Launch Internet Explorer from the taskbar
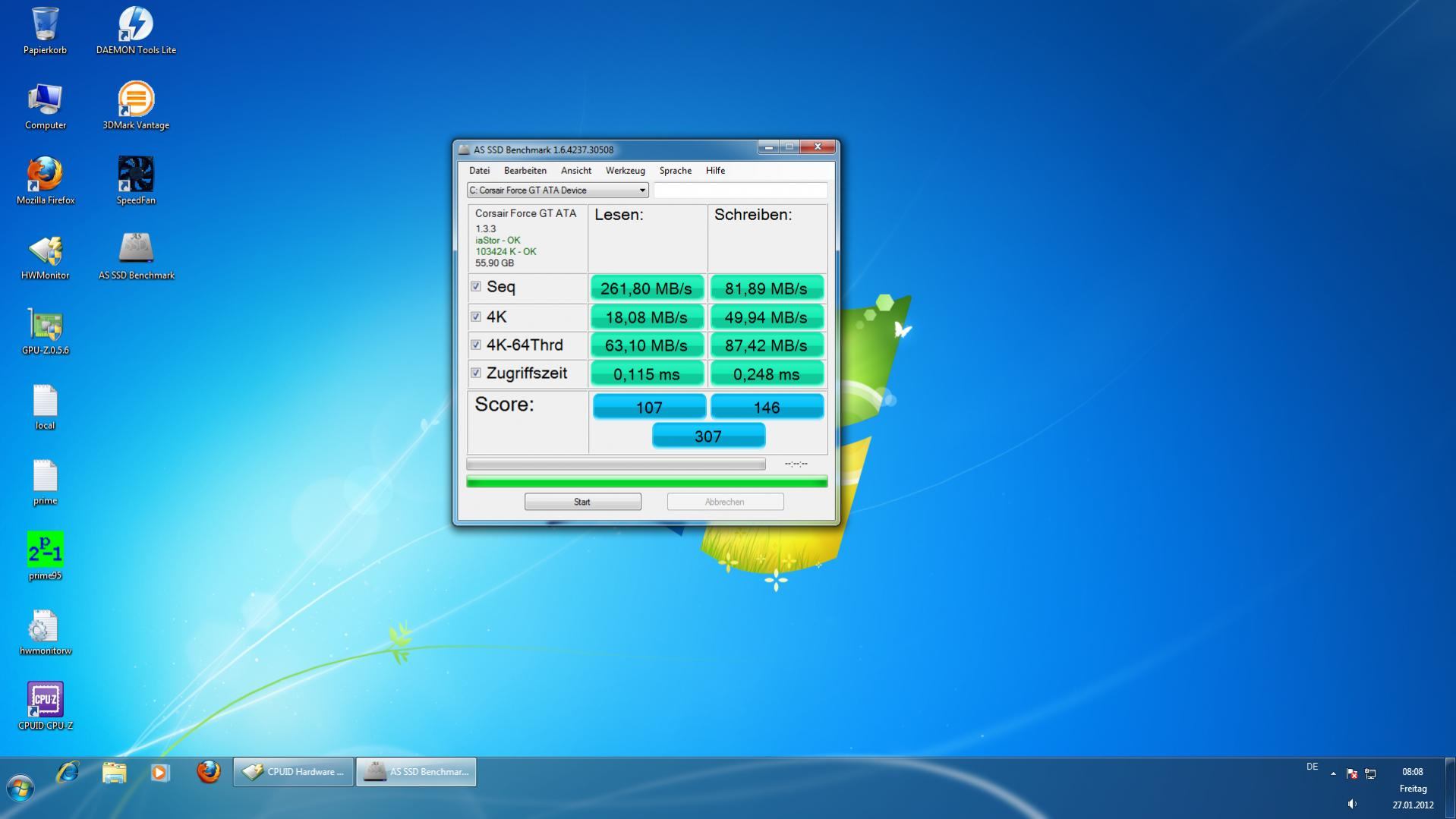The image size is (1456, 819). point(68,772)
